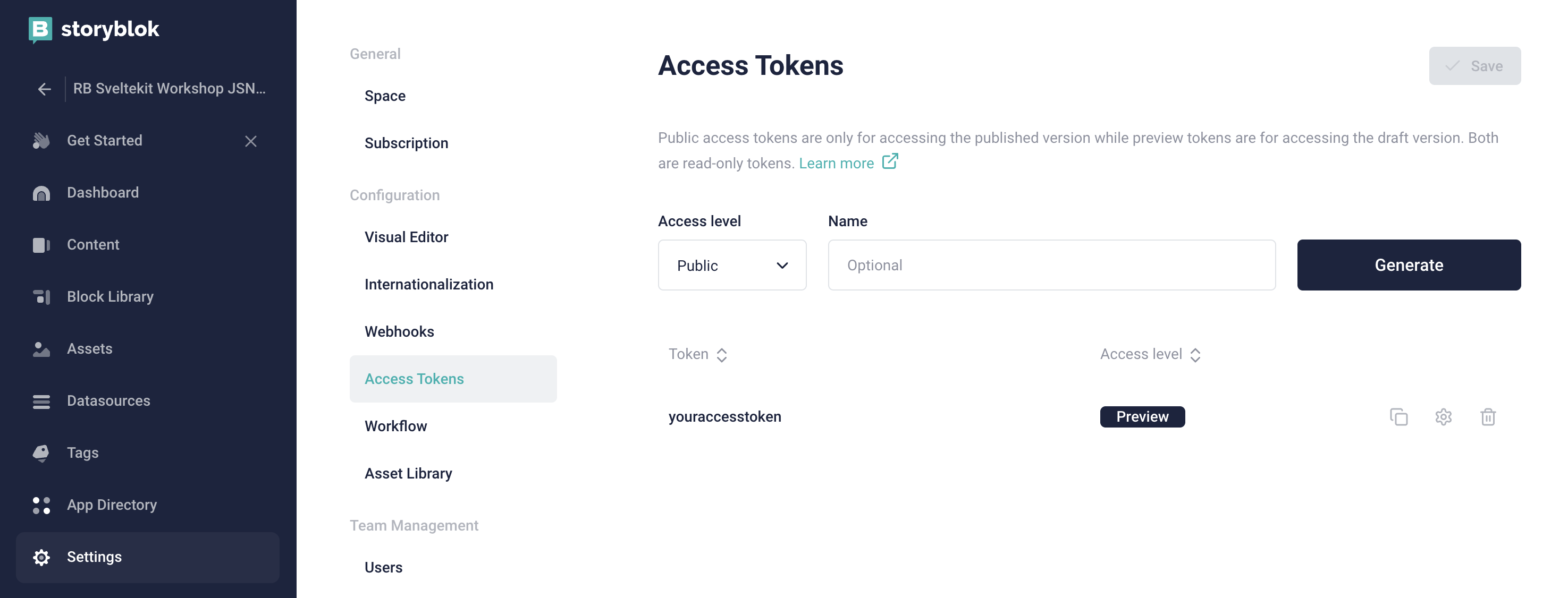The image size is (1568, 598).
Task: Open settings gear for youraccesstoken token
Action: pos(1443,417)
